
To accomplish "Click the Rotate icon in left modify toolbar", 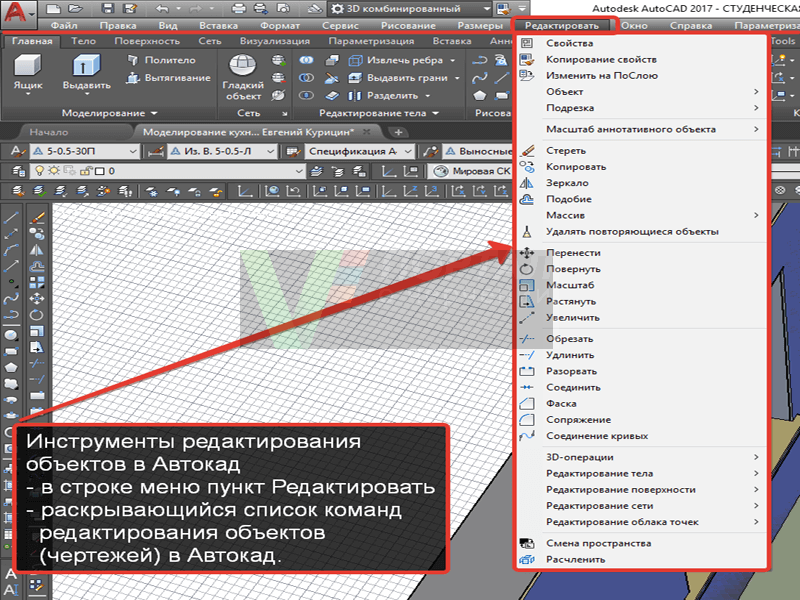I will (x=37, y=315).
